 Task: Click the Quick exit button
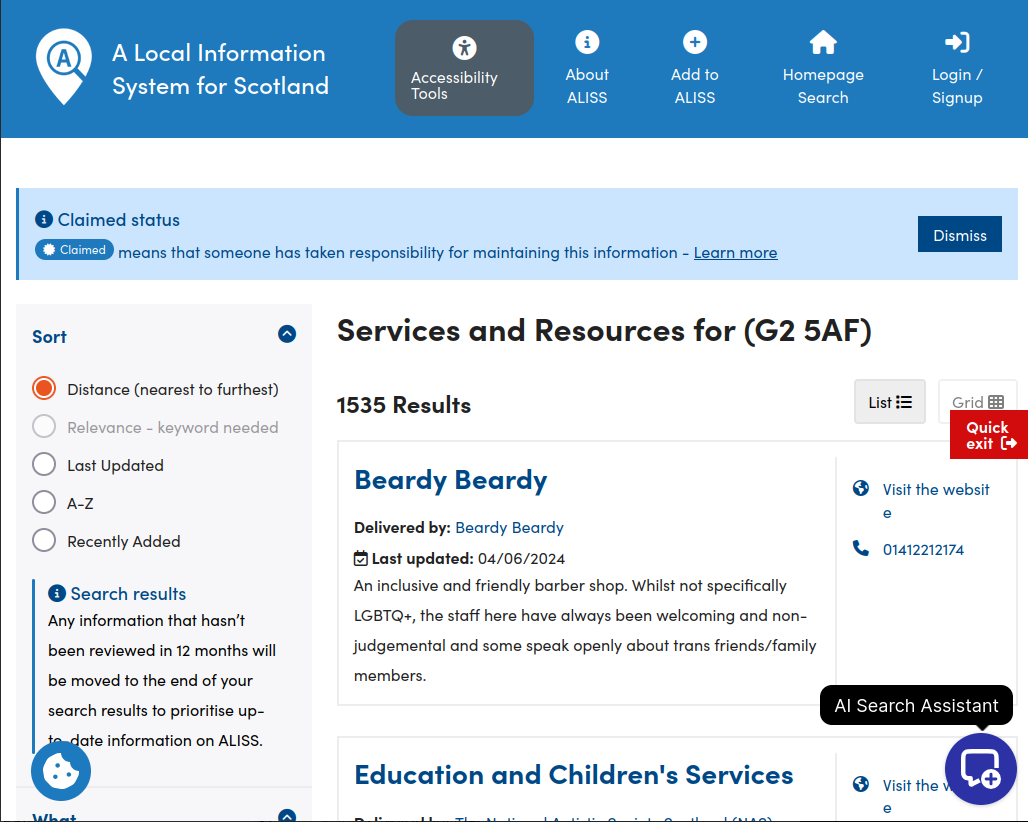click(x=989, y=435)
